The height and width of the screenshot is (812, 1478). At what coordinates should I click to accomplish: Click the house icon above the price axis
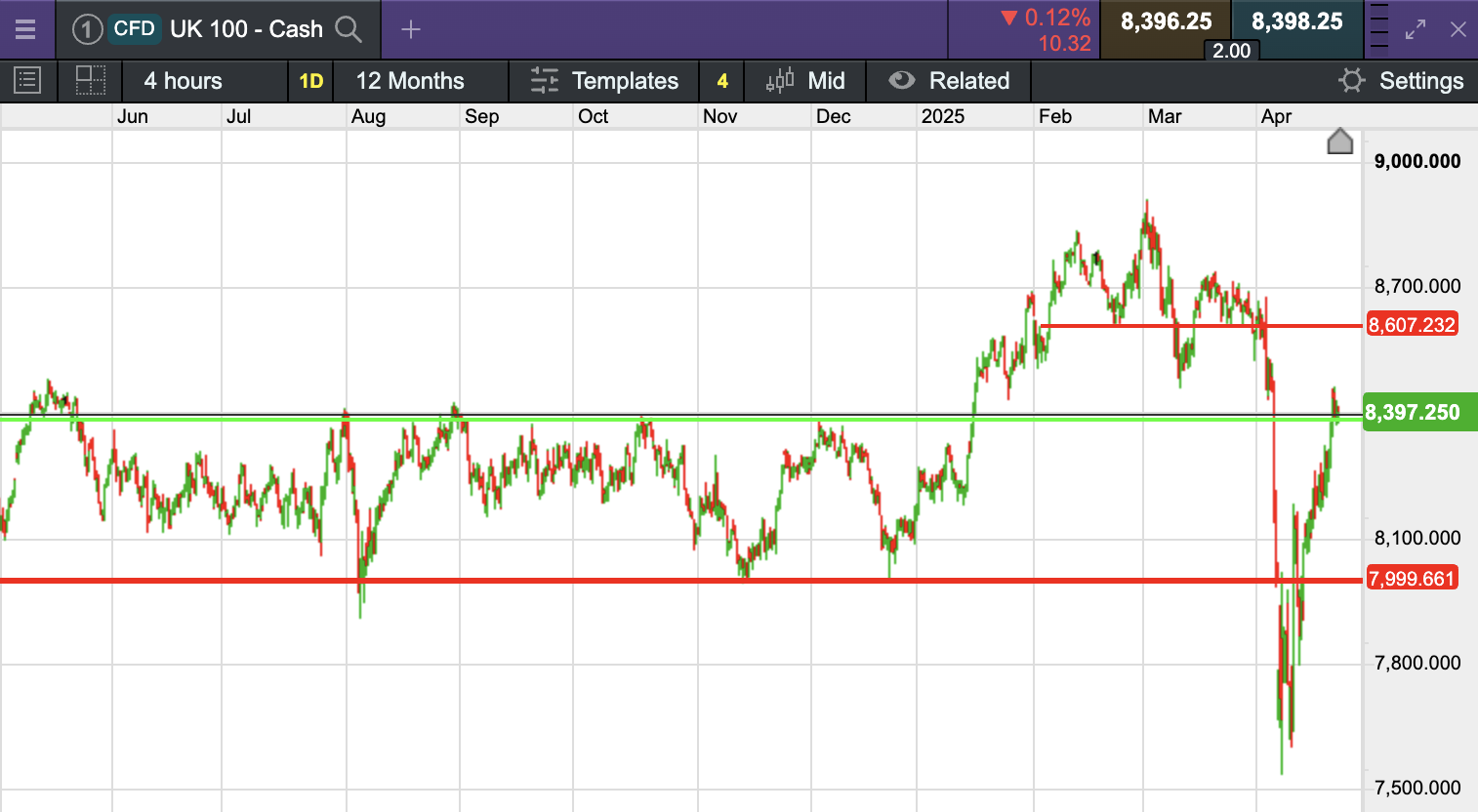coord(1340,142)
